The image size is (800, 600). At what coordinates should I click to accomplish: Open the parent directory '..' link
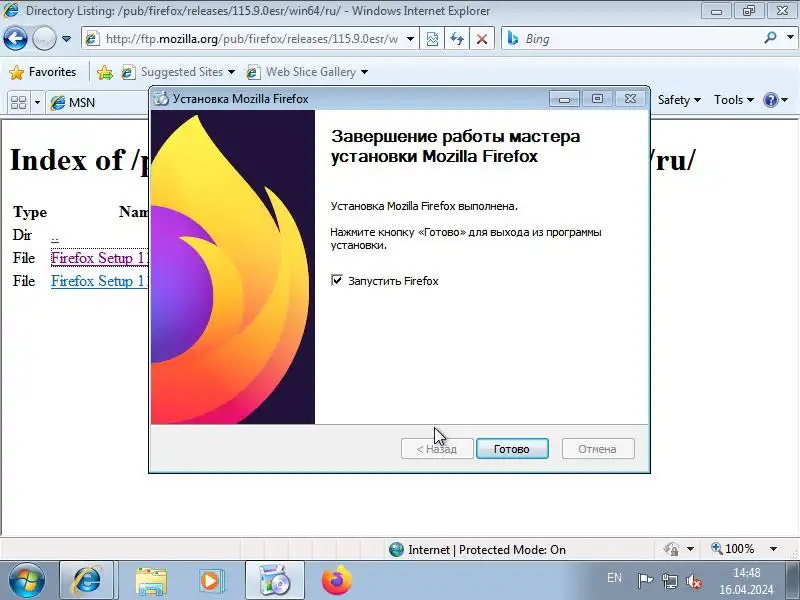[x=55, y=238]
